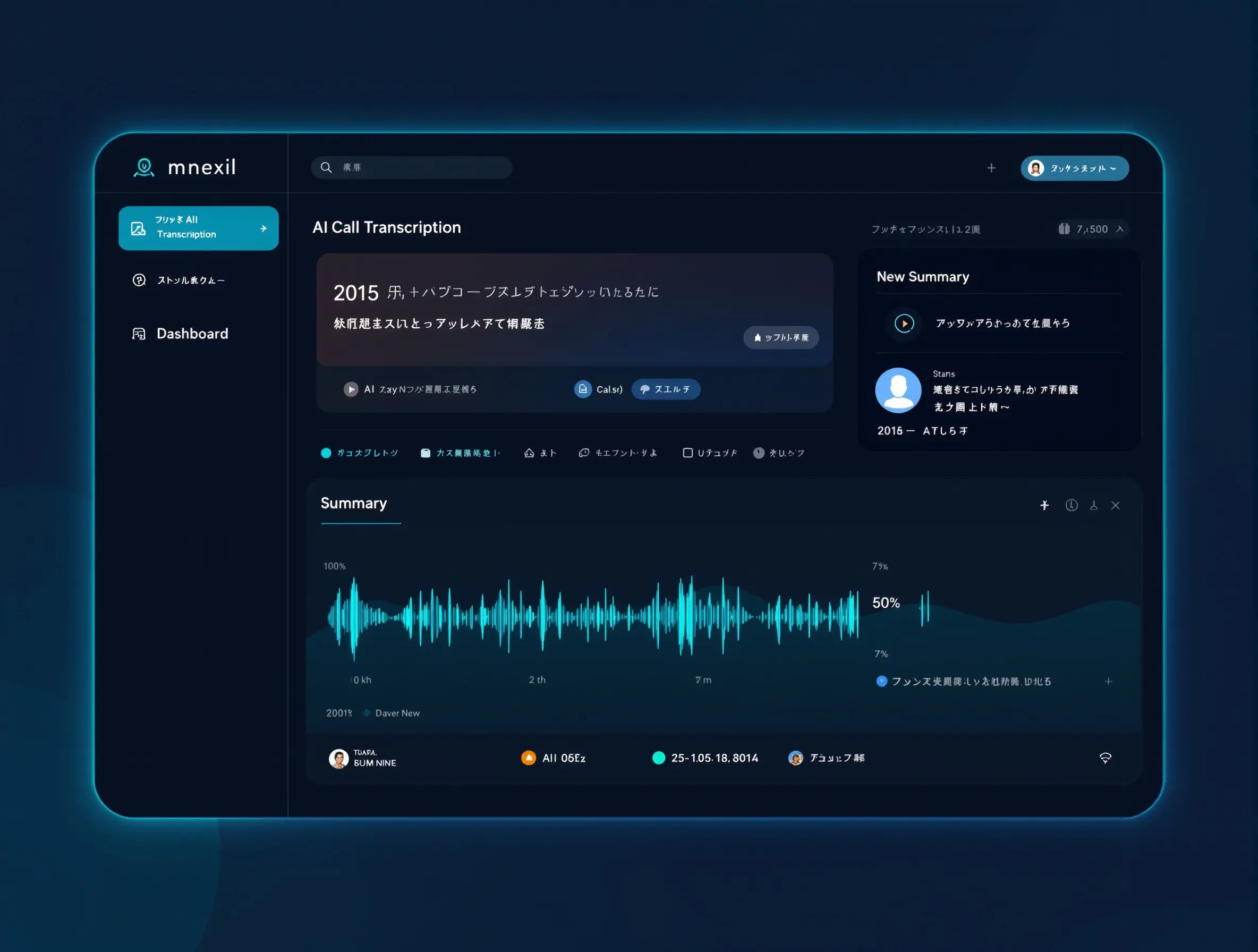Click the plus icon in top header
The image size is (1258, 952).
(991, 168)
